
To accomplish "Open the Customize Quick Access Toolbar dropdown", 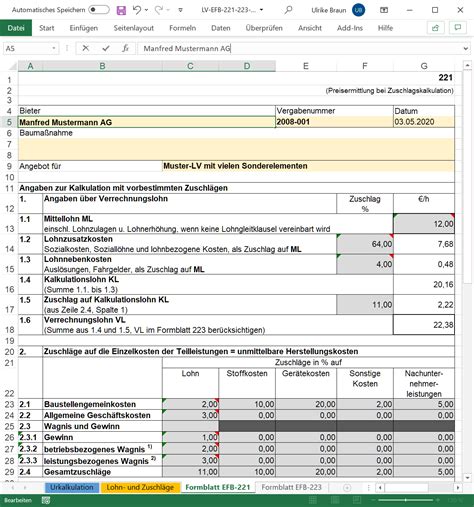I will click(180, 10).
